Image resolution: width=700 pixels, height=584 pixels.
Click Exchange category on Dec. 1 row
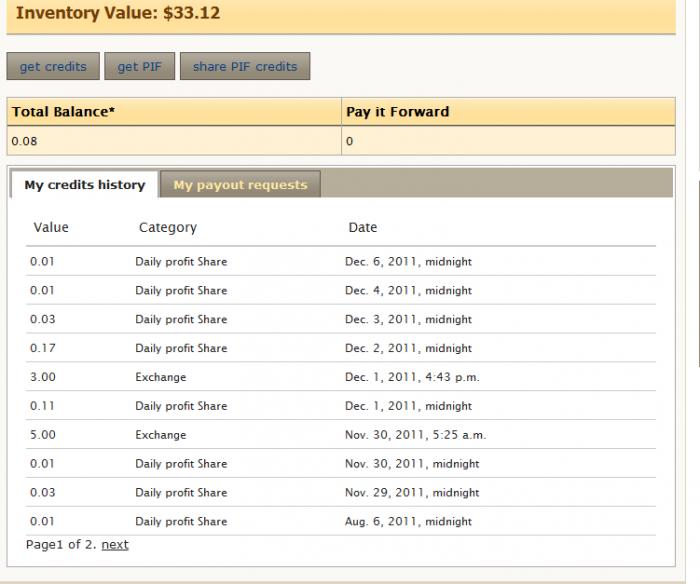tap(161, 377)
